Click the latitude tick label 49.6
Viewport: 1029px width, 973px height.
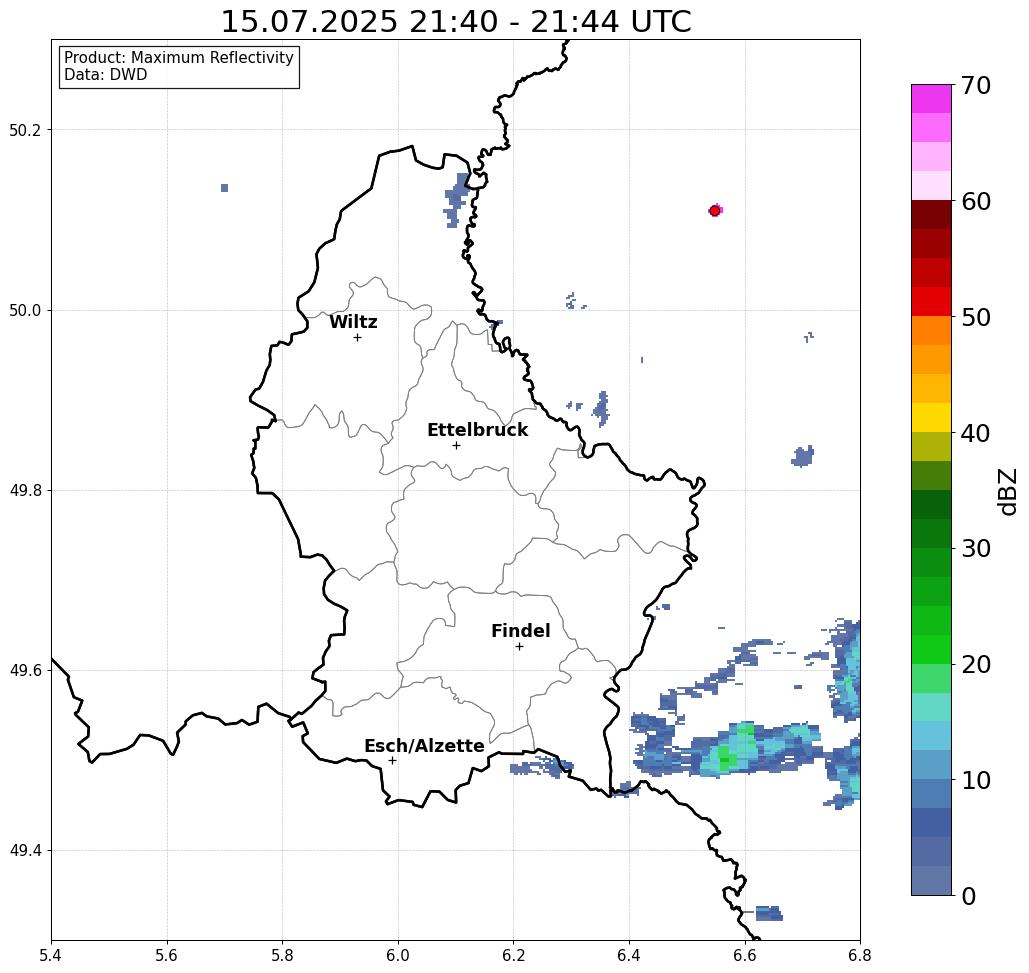(x=25, y=671)
